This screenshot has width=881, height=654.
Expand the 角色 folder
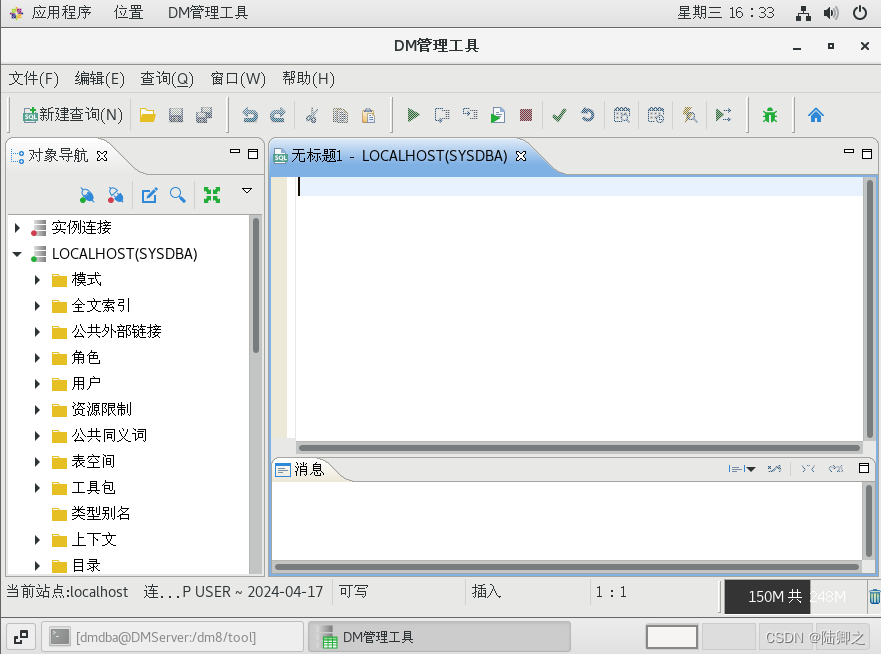point(37,358)
